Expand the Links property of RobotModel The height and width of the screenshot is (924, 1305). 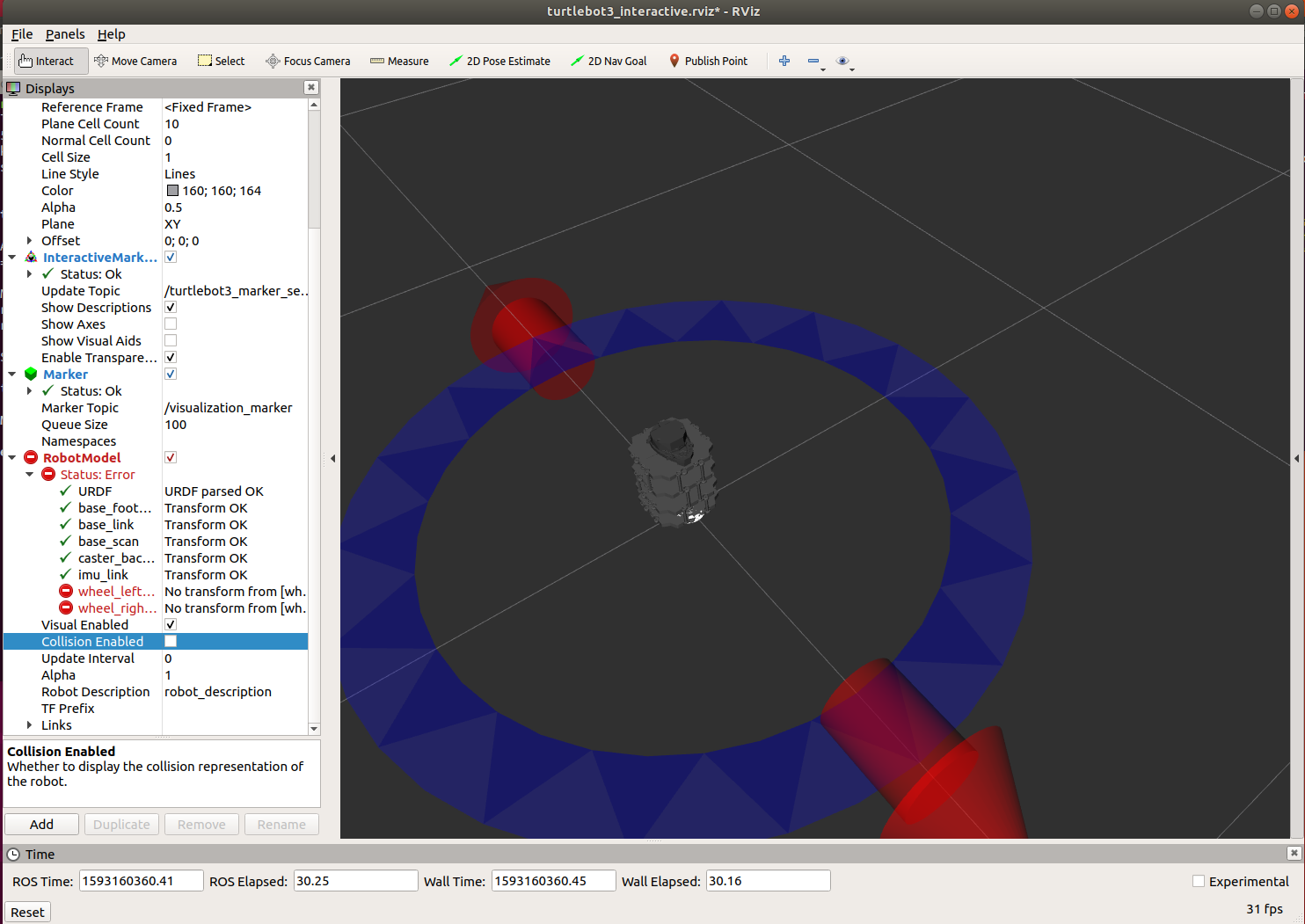[27, 724]
